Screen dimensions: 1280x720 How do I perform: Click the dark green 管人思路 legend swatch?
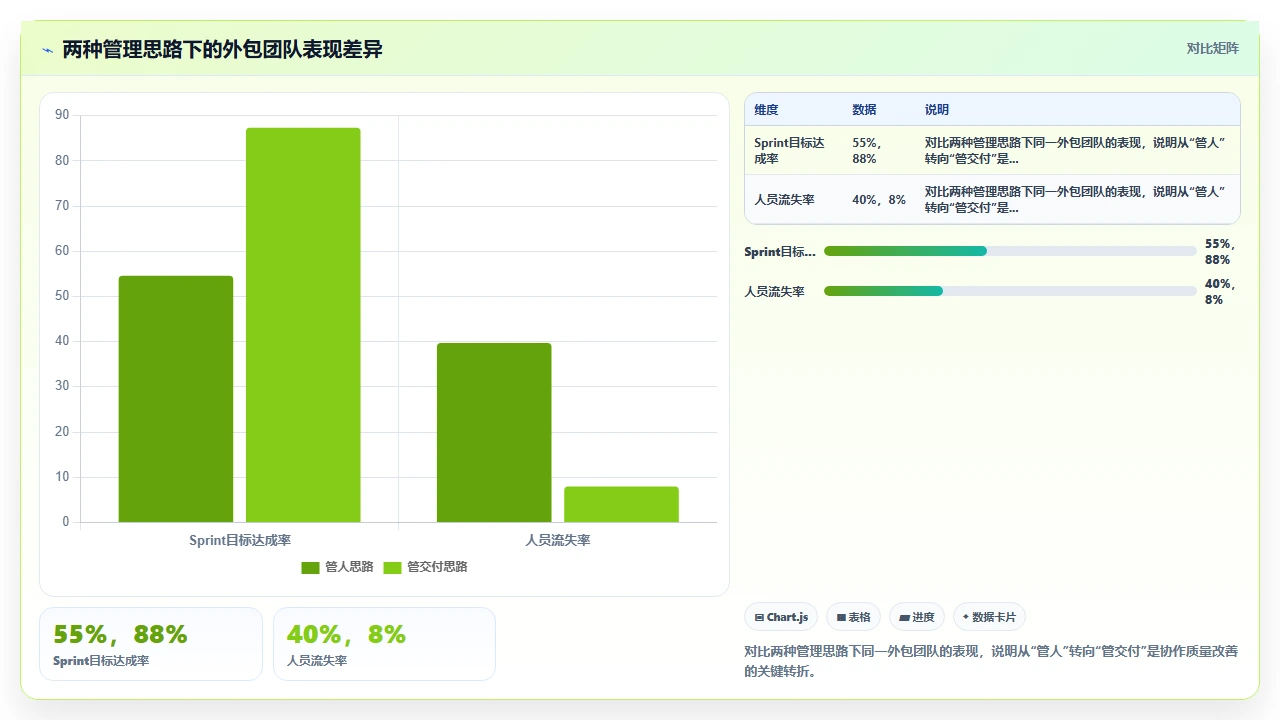tap(310, 567)
